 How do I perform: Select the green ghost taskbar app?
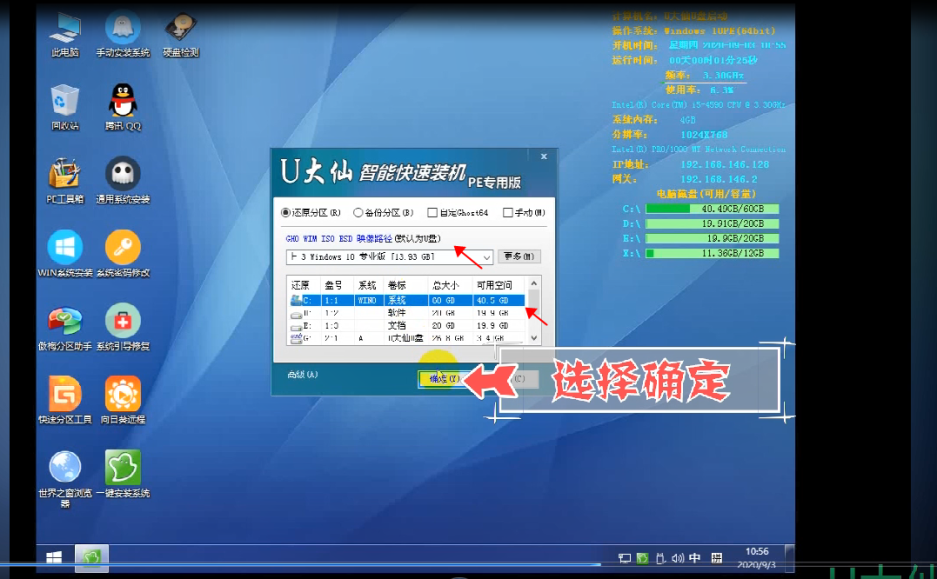tap(91, 557)
